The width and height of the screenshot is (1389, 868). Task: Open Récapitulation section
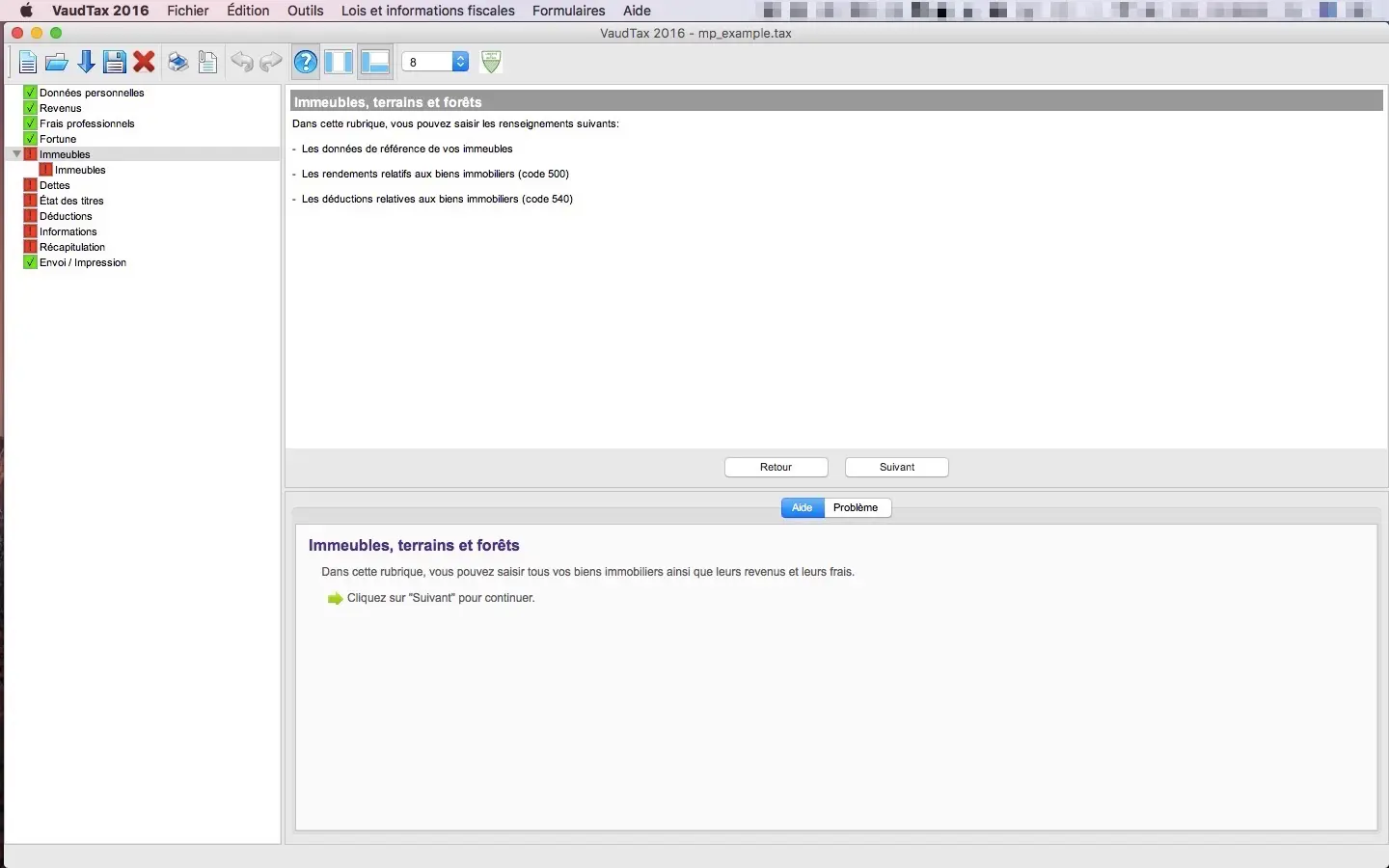[x=72, y=247]
